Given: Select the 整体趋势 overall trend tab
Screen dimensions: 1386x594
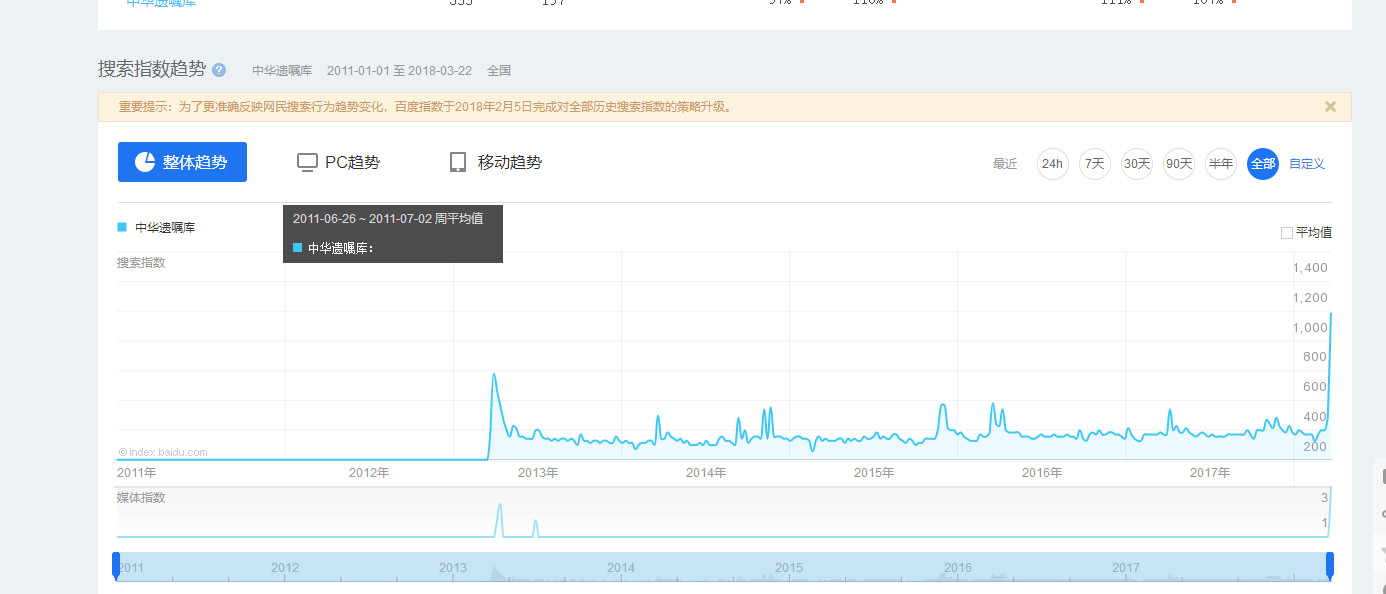Looking at the screenshot, I should 182,162.
